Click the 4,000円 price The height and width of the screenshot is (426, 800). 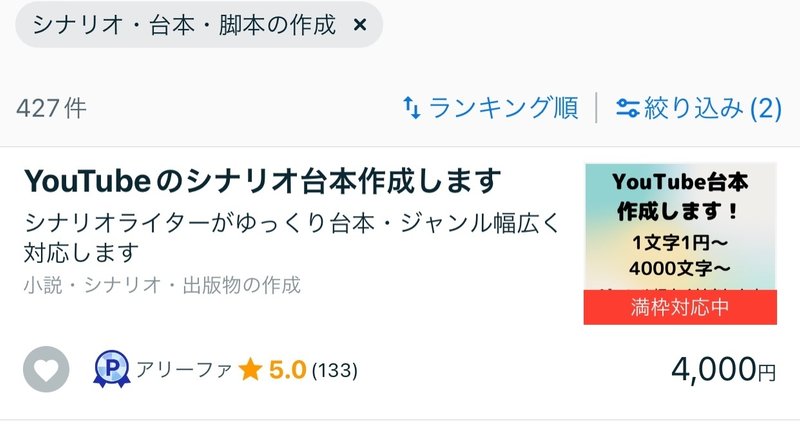click(723, 369)
